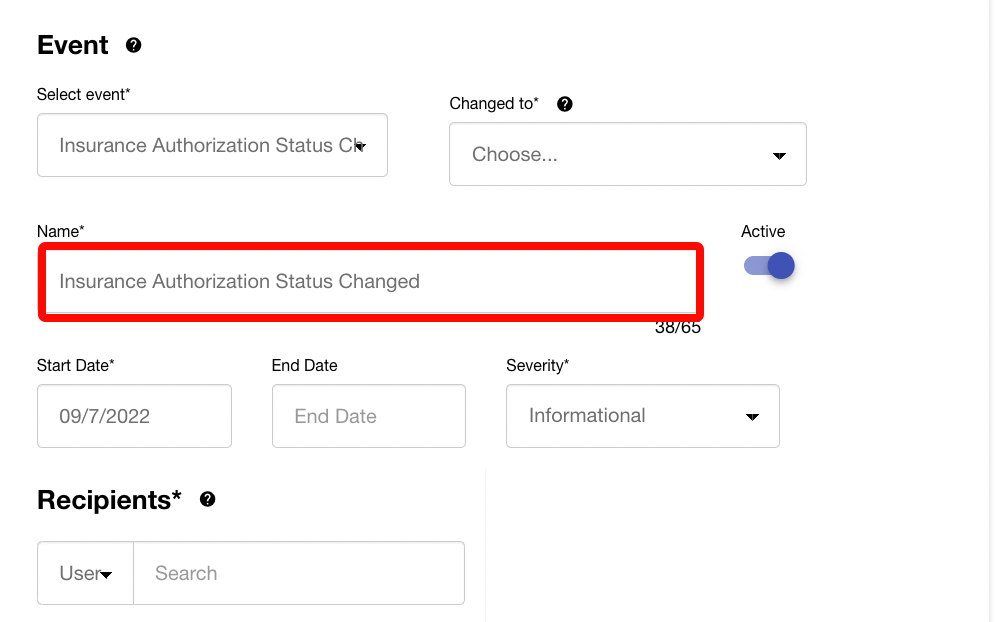Select the User recipient type text
This screenshot has height=622, width=1008.
point(77,573)
